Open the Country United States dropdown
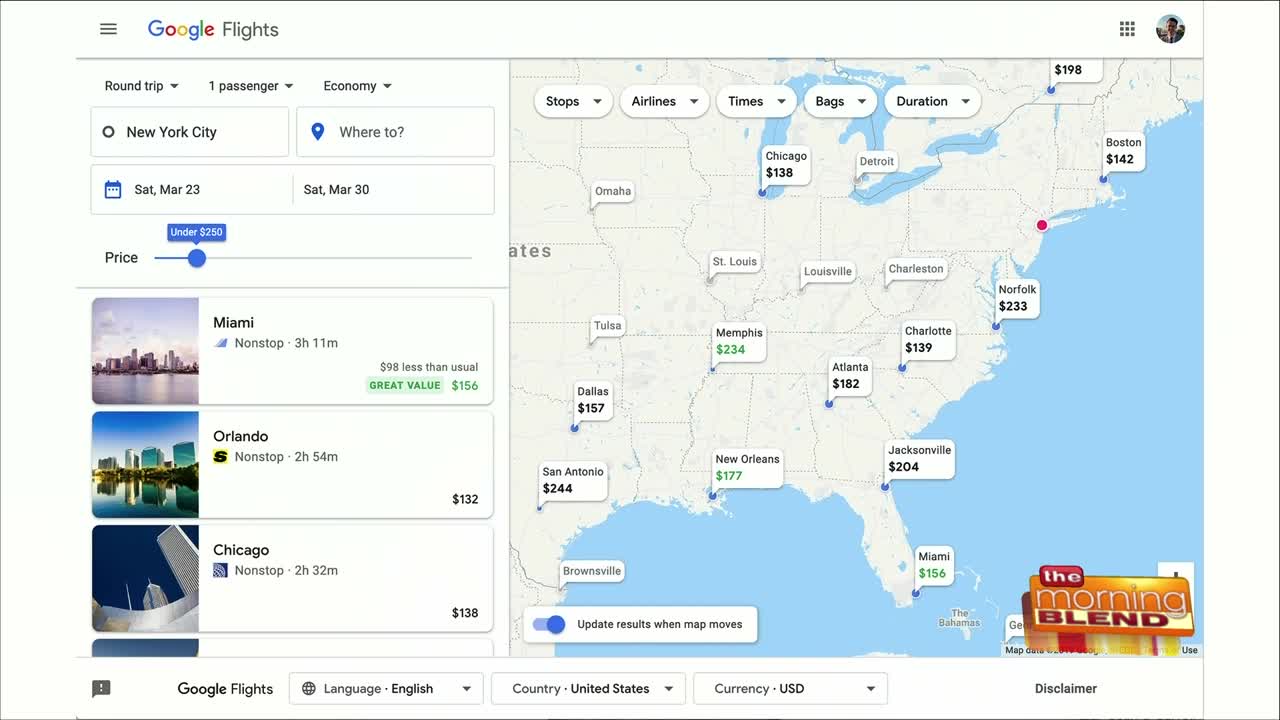The width and height of the screenshot is (1280, 720). coord(588,688)
